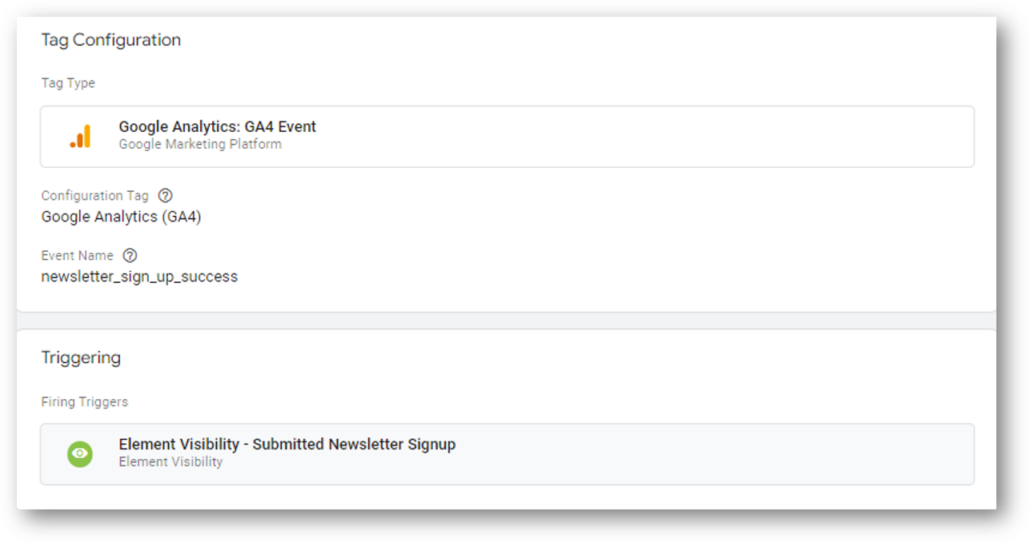Open help icon next to Event Name
The image size is (1030, 543).
click(130, 255)
